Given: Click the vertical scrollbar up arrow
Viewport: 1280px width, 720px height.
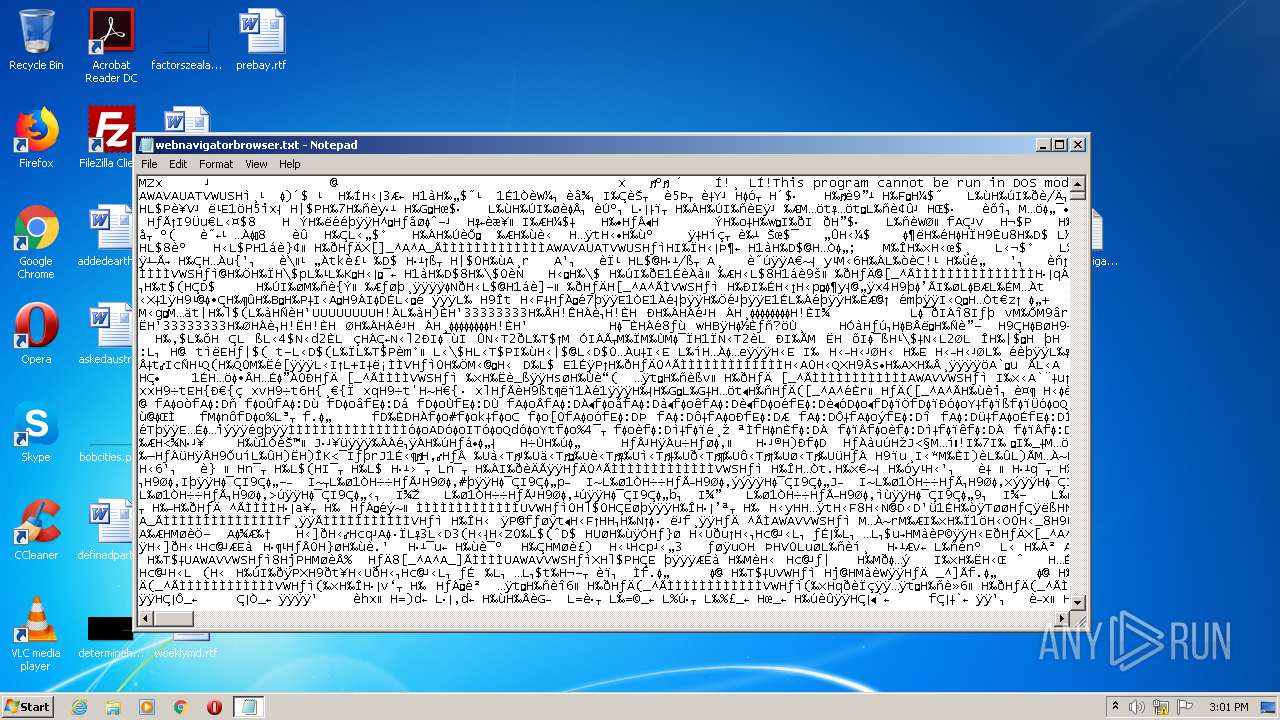Looking at the screenshot, I should click(1077, 185).
